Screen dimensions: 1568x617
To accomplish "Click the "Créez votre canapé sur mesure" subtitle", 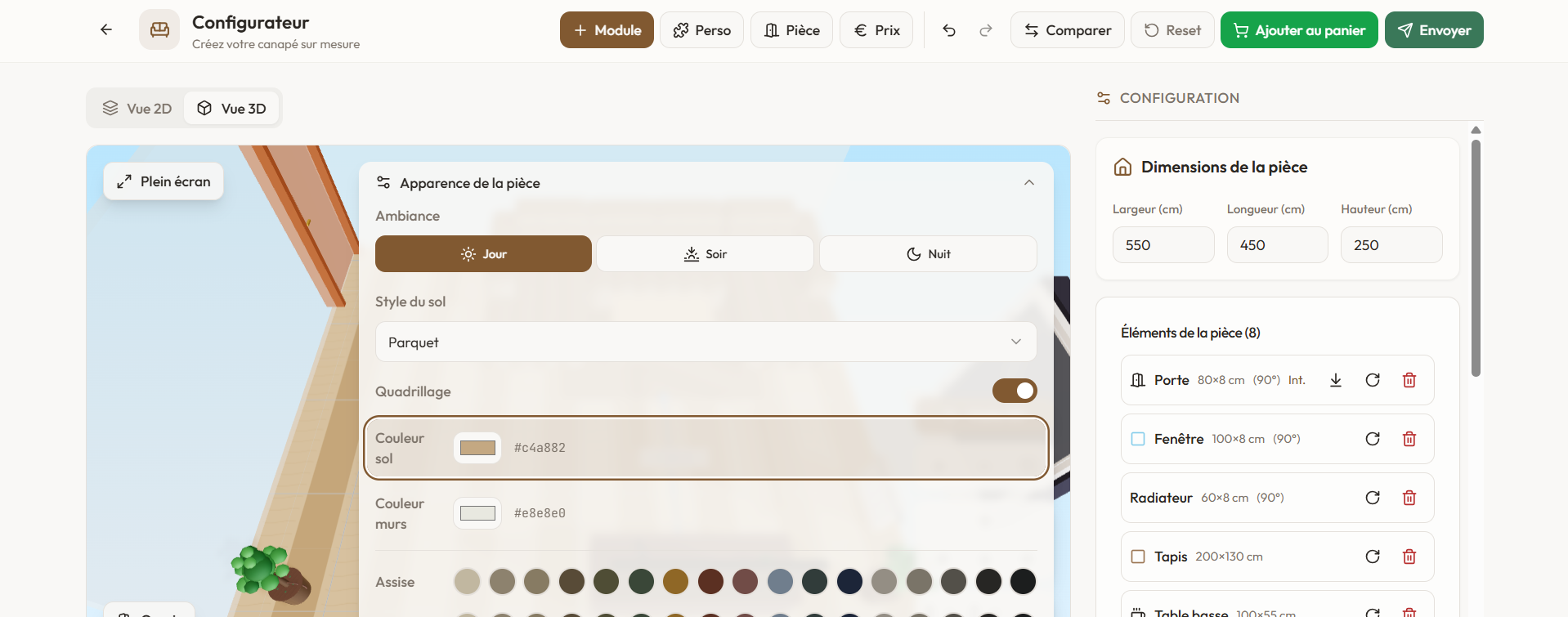I will pos(276,44).
